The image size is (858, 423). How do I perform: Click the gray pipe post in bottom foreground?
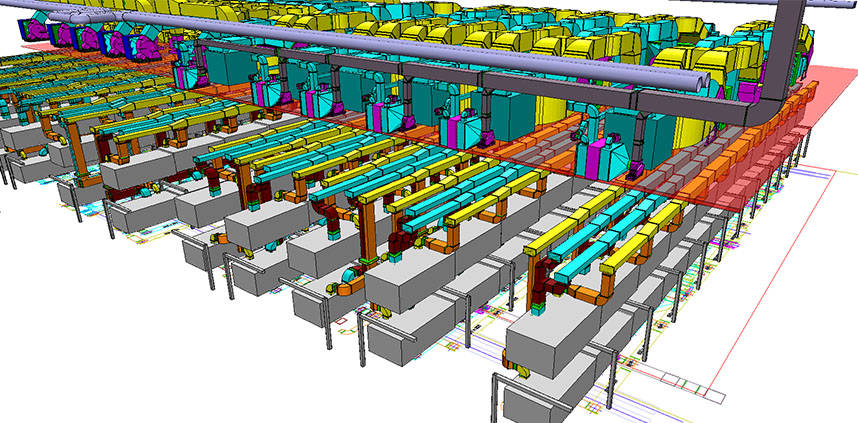497,395
